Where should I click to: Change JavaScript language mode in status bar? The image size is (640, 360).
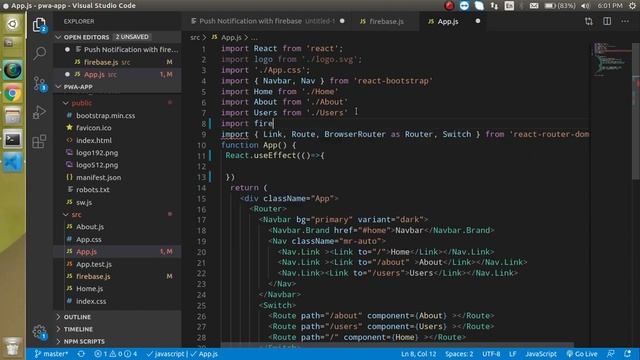[x=541, y=354]
